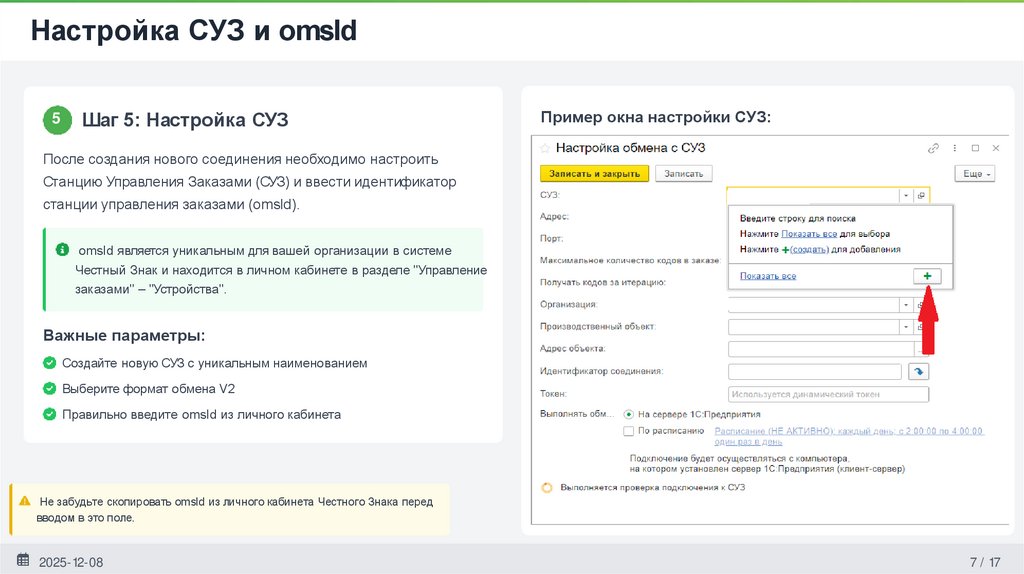Screen dimensions: 1024x574
Task: Click 'Пример окна настройки СУЗ:' heading
Action: (656, 118)
